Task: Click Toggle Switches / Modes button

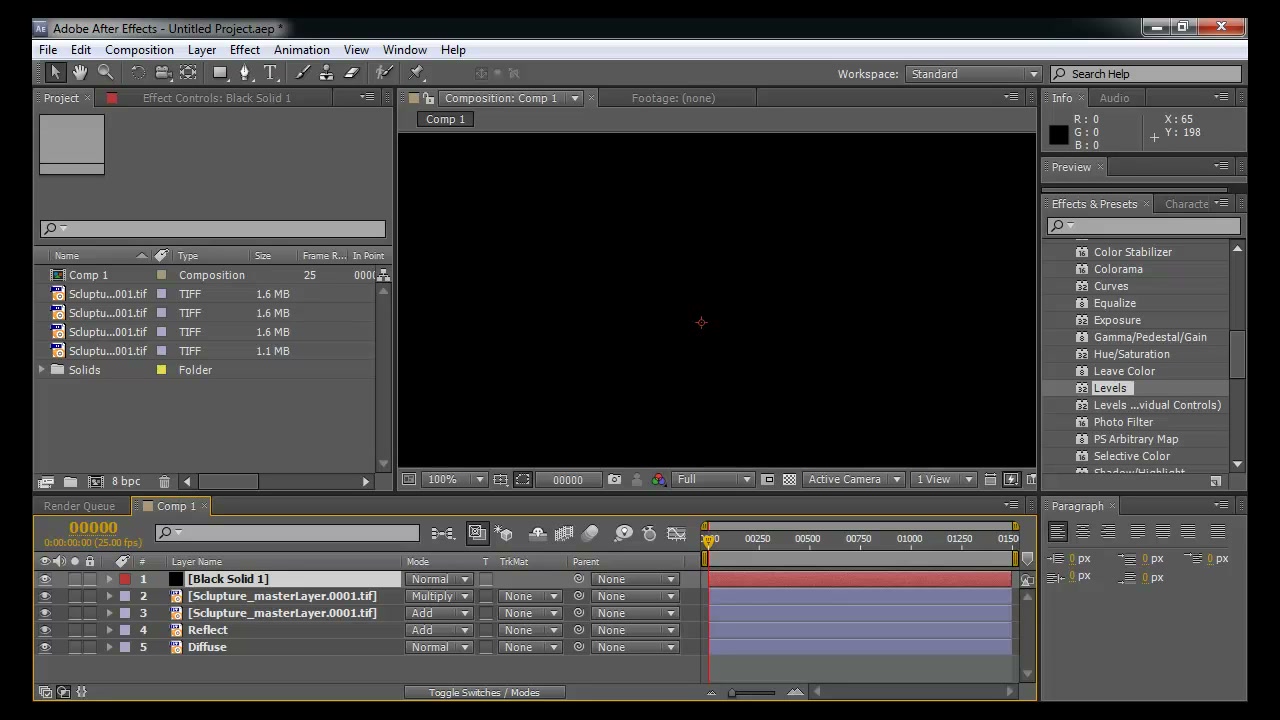Action: tap(484, 692)
